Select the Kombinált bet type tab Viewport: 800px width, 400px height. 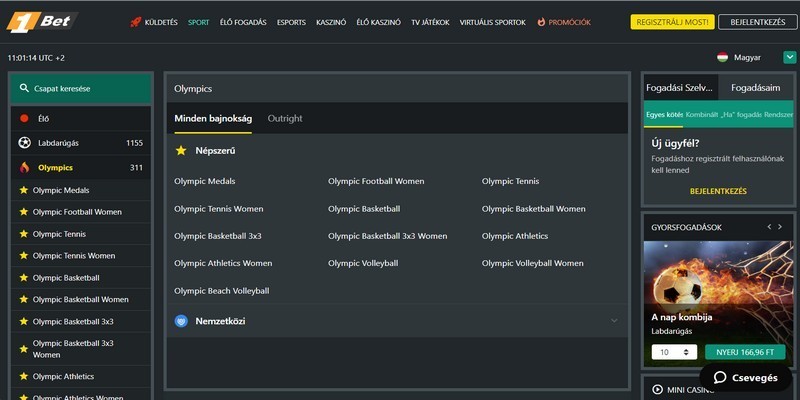point(701,115)
